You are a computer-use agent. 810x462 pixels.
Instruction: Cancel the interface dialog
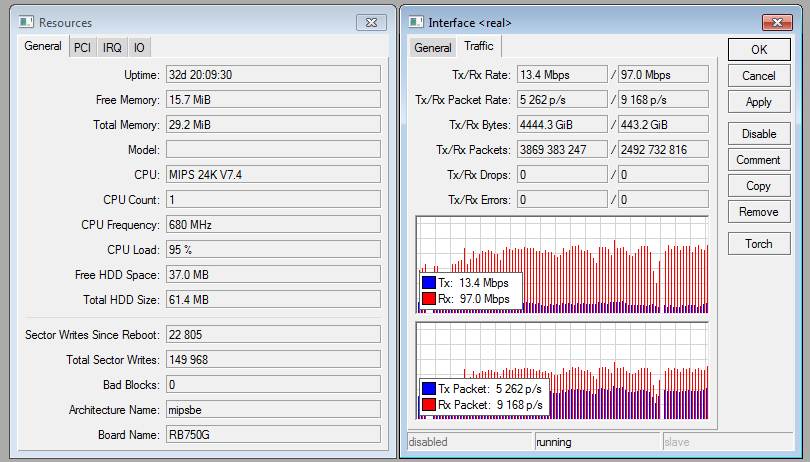coord(758,76)
